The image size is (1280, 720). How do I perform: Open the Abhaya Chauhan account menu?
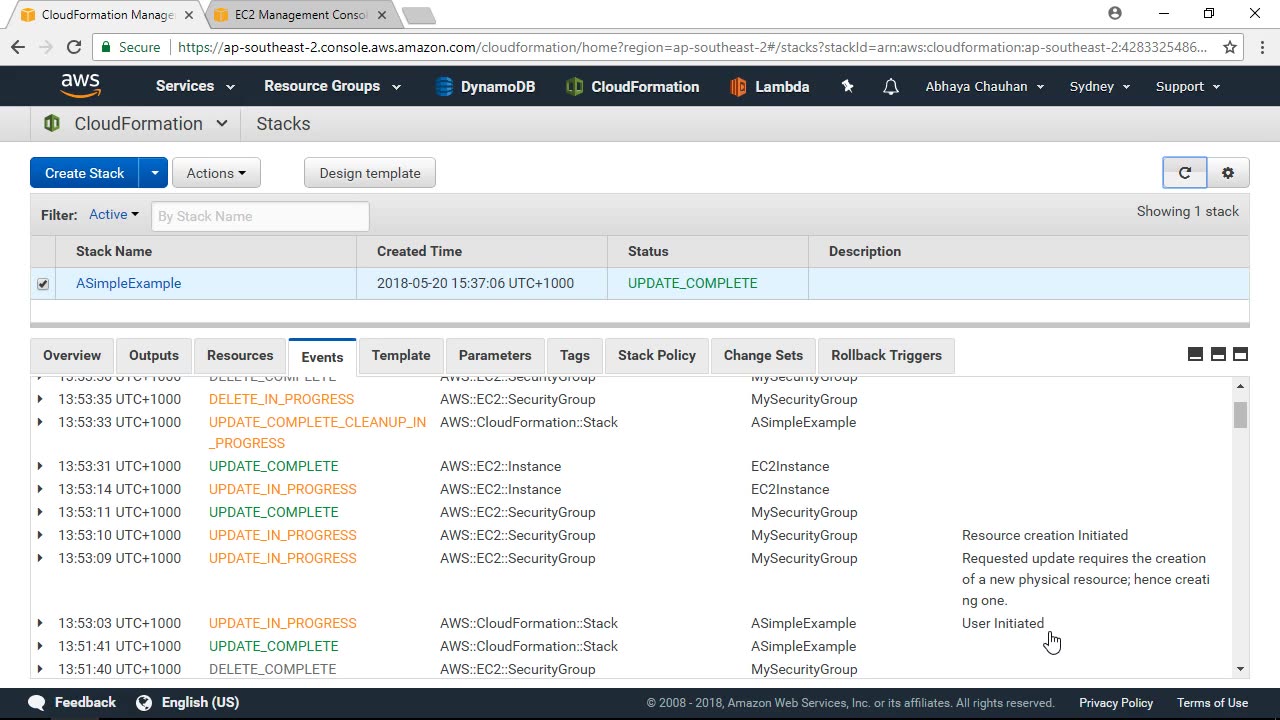coord(985,86)
